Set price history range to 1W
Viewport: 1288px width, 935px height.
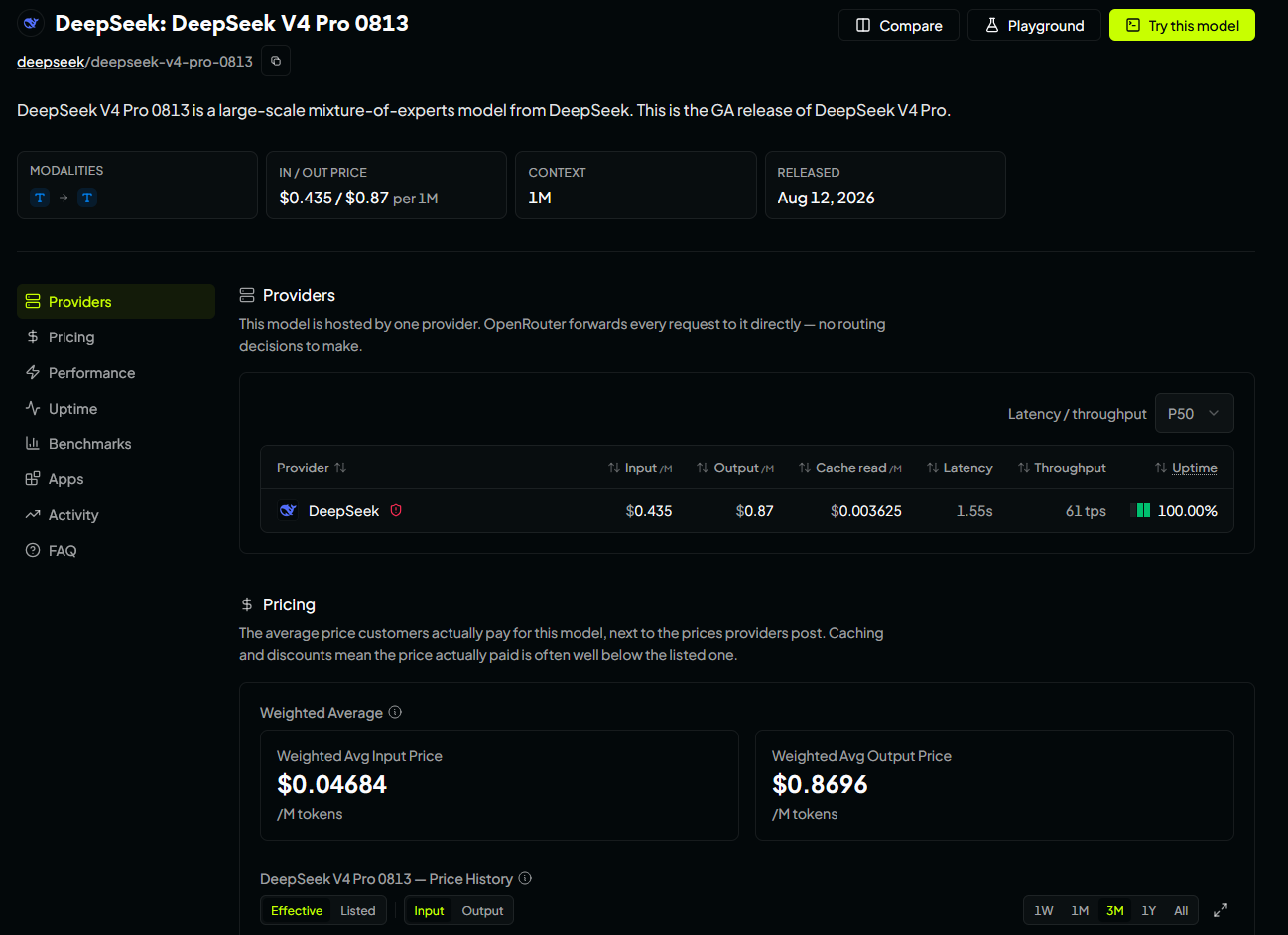(x=1044, y=910)
